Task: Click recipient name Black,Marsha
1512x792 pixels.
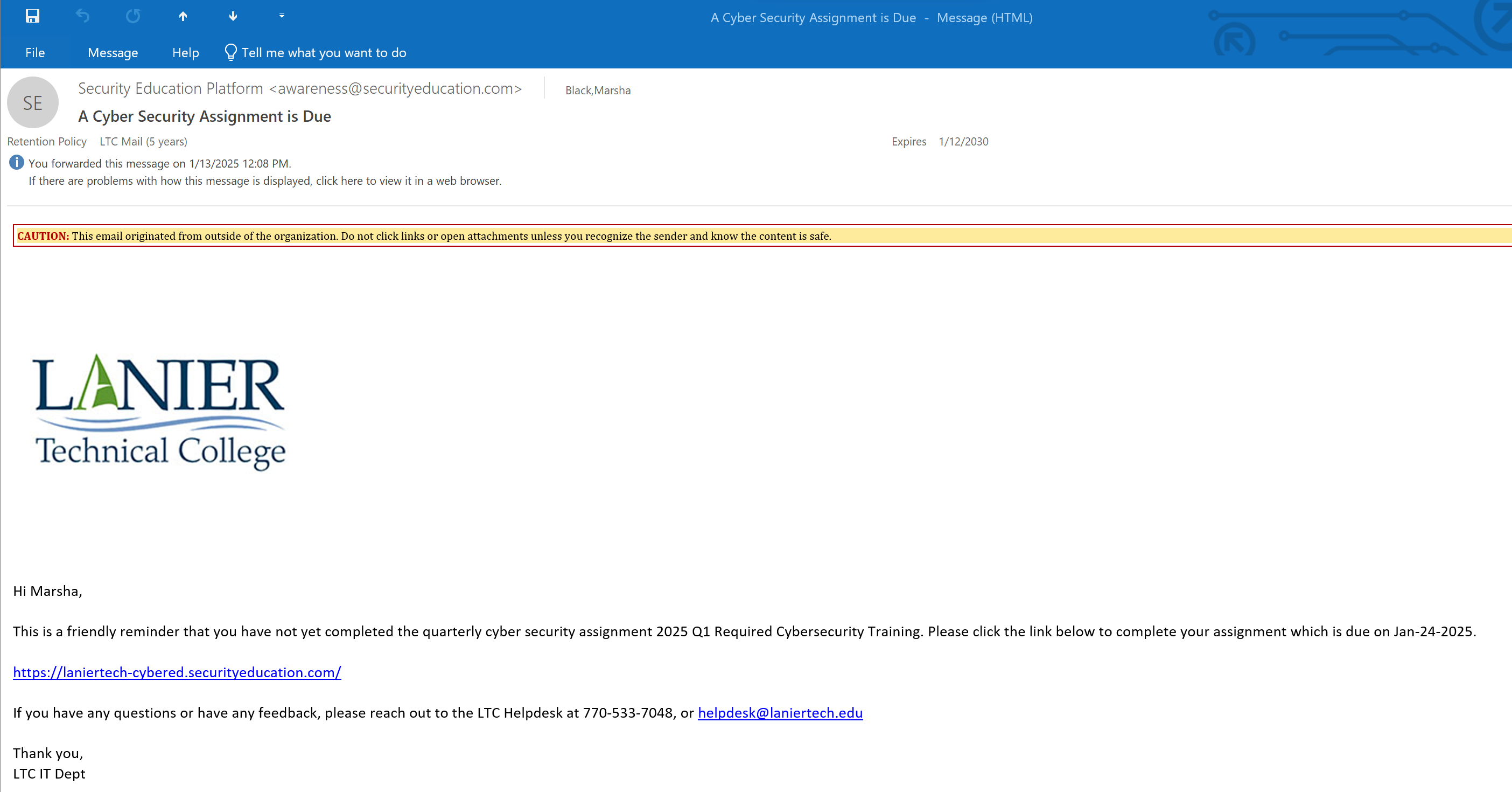Action: coord(598,91)
